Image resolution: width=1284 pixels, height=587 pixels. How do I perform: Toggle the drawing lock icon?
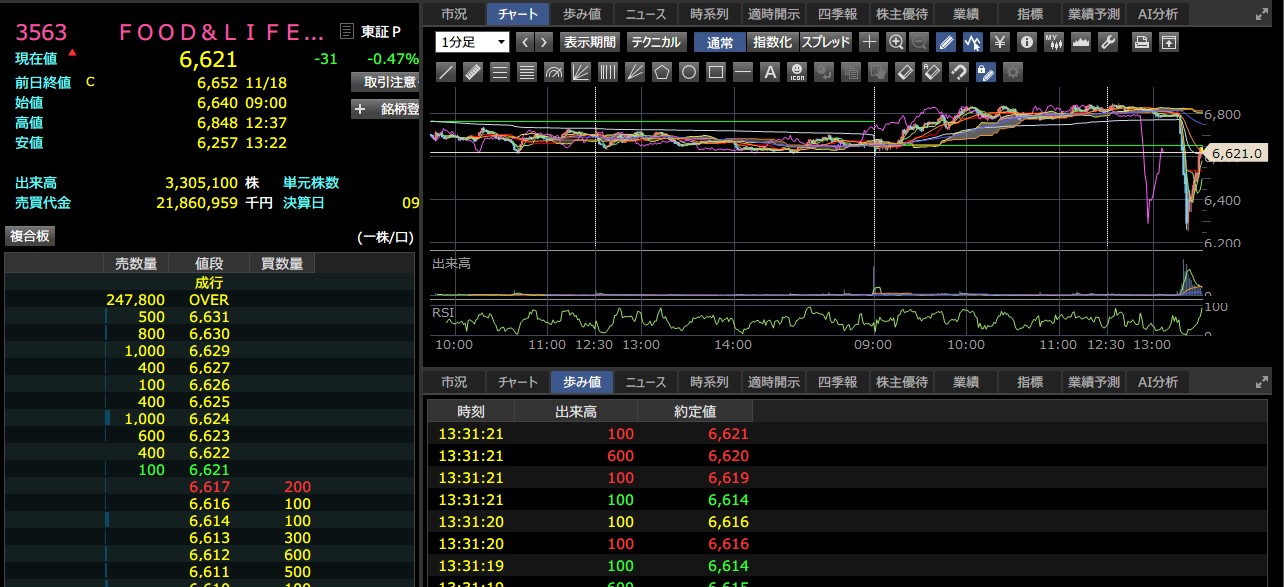click(985, 72)
